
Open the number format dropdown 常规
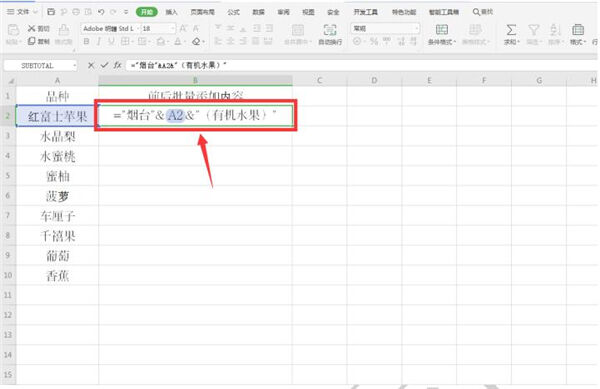(x=385, y=28)
